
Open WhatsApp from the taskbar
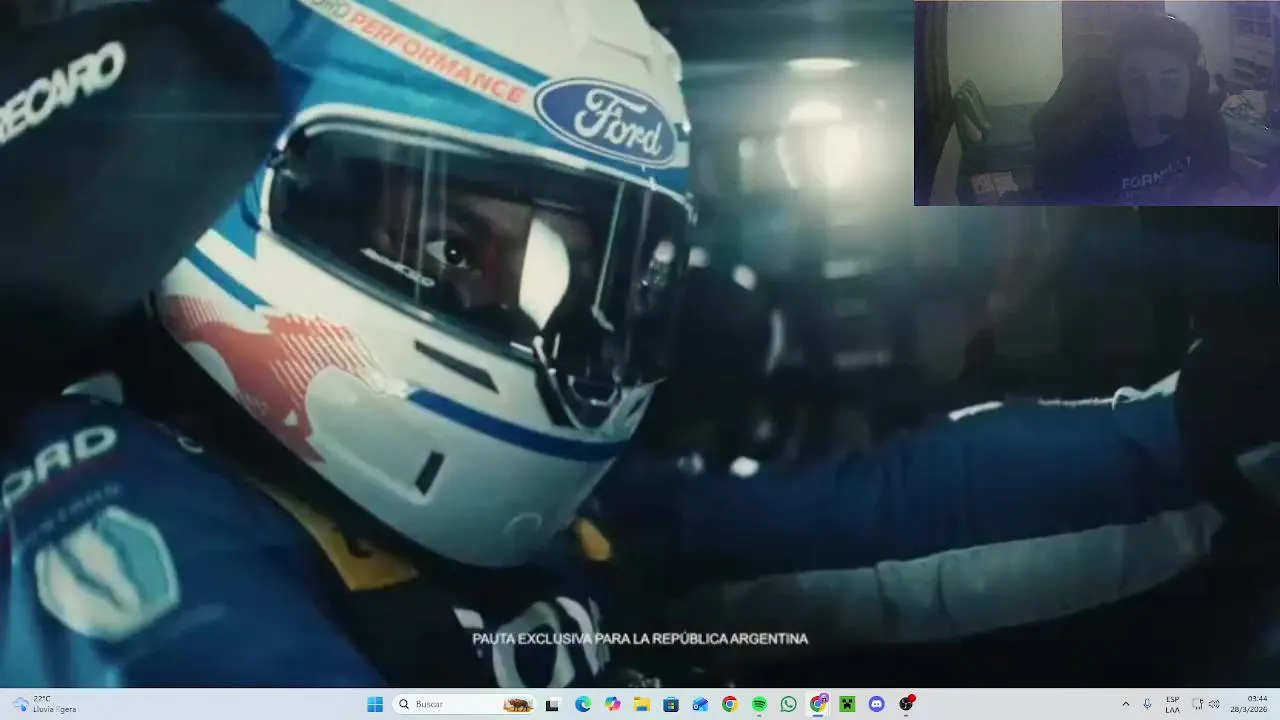(x=789, y=704)
